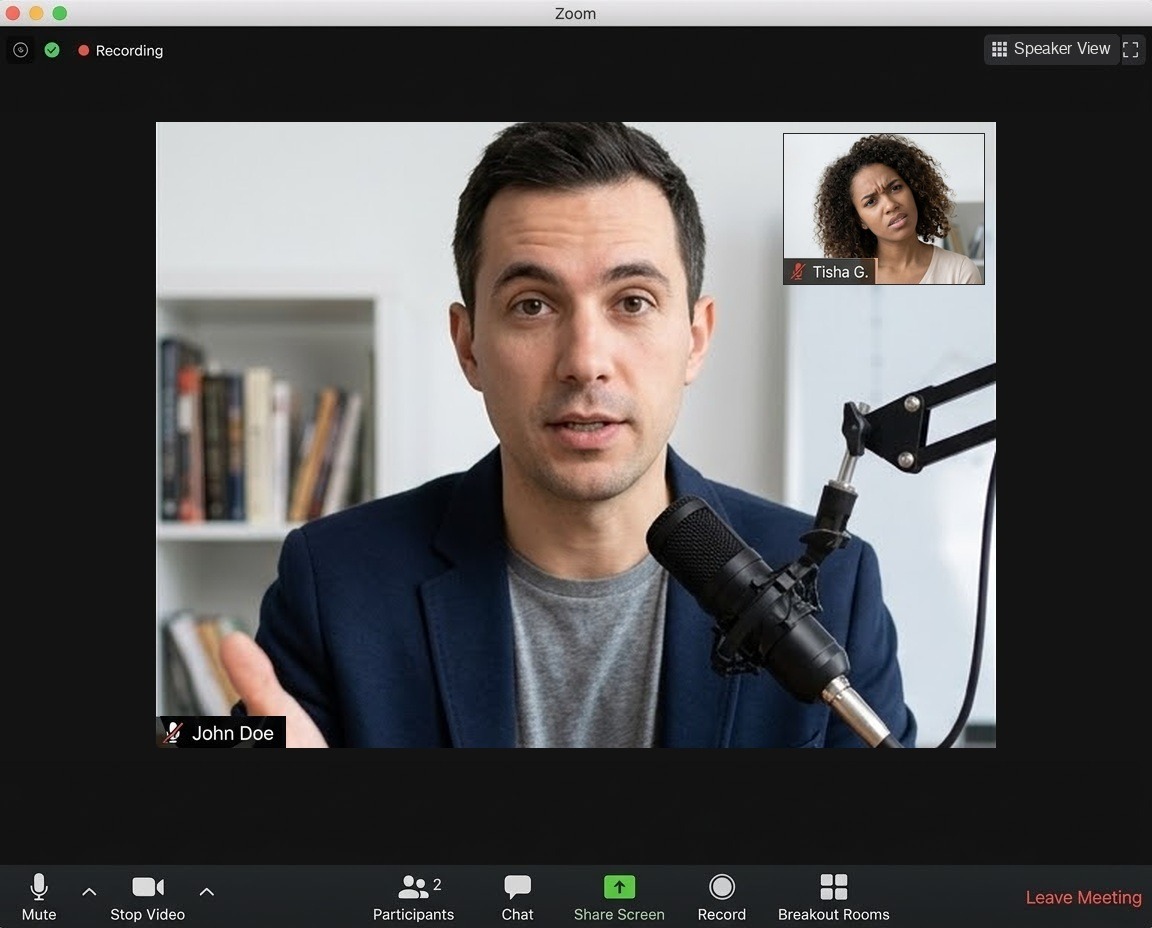Maximize the Zoom window
The height and width of the screenshot is (928, 1152).
pos(60,13)
